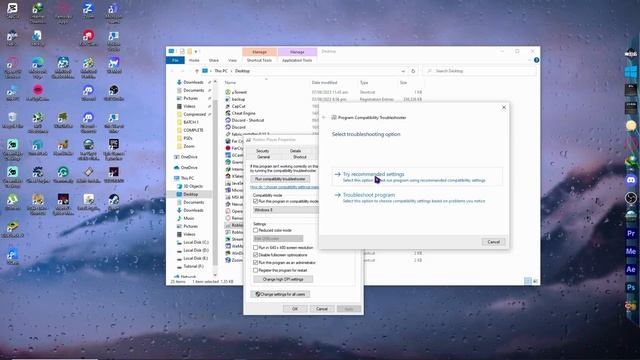Open Discord from the taskbar
This screenshot has width=640, height=360.
tap(631, 180)
